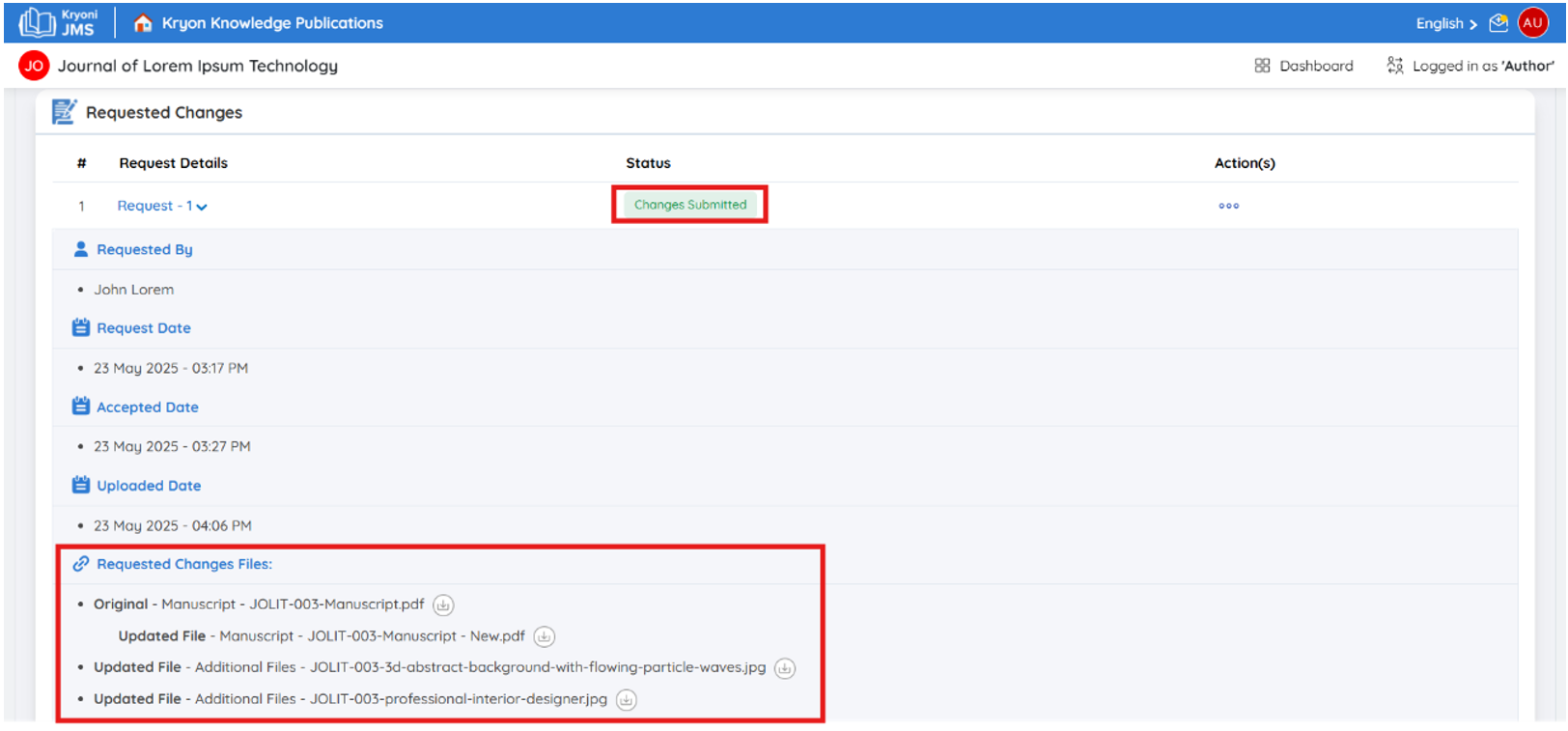Click the Request - 1 link

pos(155,206)
